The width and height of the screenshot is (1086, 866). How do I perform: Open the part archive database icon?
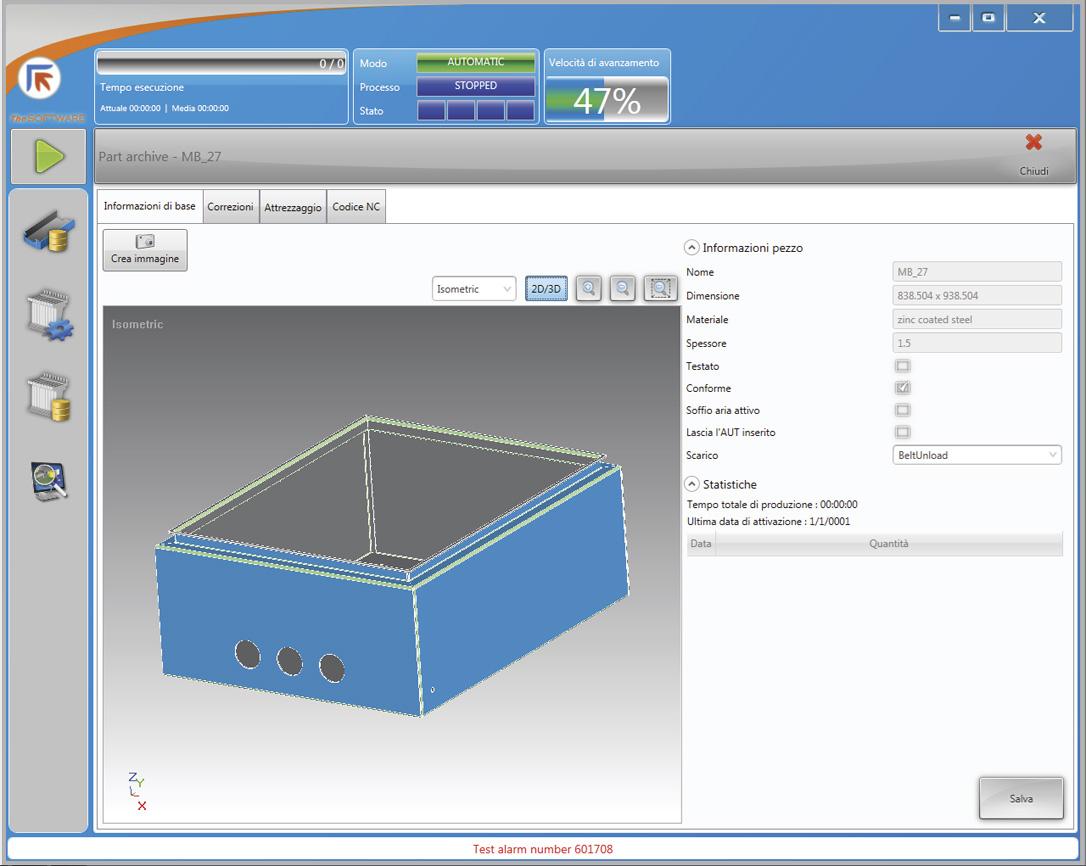coord(49,231)
